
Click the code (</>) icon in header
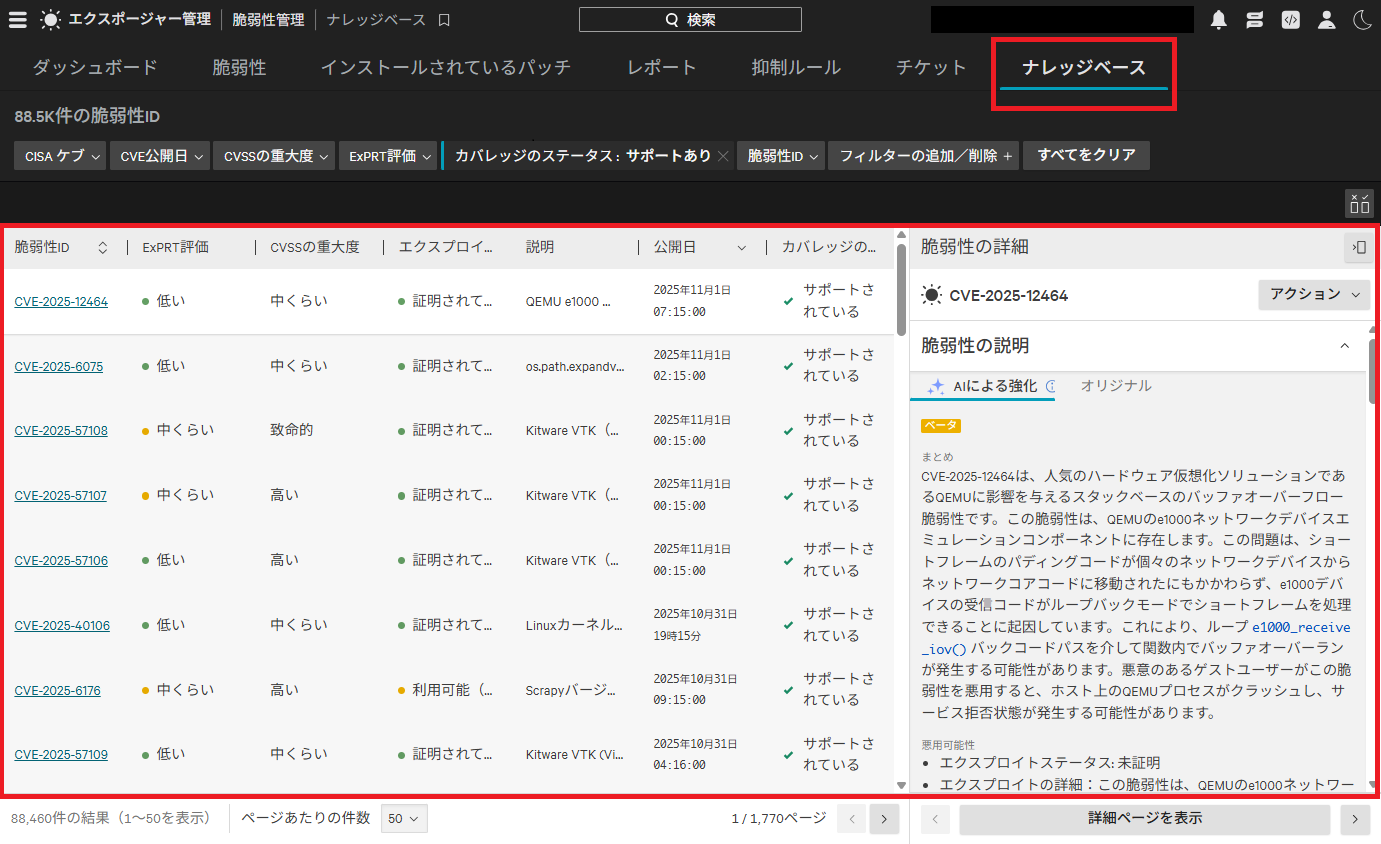(x=1291, y=20)
